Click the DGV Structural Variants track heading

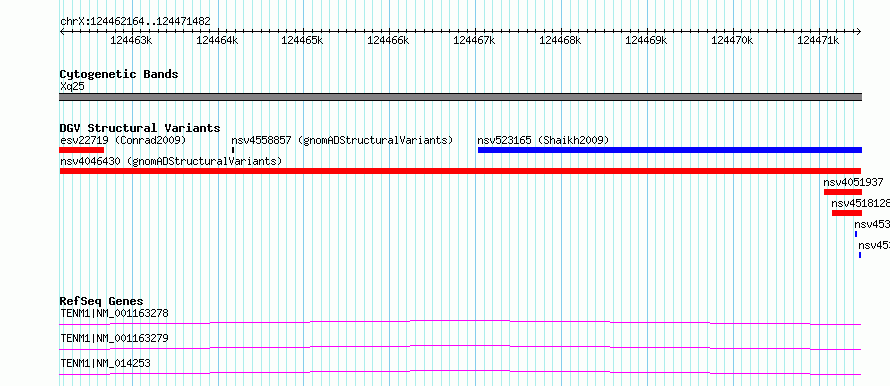tap(140, 128)
